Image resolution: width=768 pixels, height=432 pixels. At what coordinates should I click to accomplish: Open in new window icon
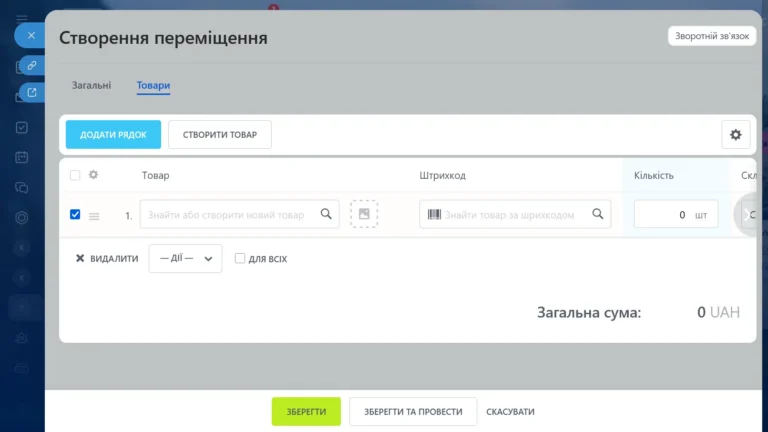(x=32, y=93)
